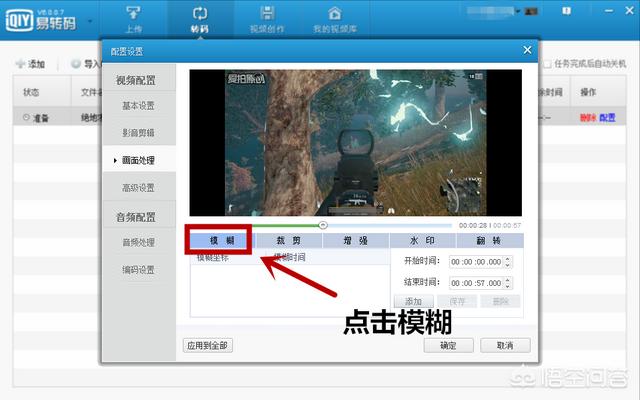Screen dimensions: 640x400
Task: Click the iQIYI 易转码 logo
Action: click(41, 20)
